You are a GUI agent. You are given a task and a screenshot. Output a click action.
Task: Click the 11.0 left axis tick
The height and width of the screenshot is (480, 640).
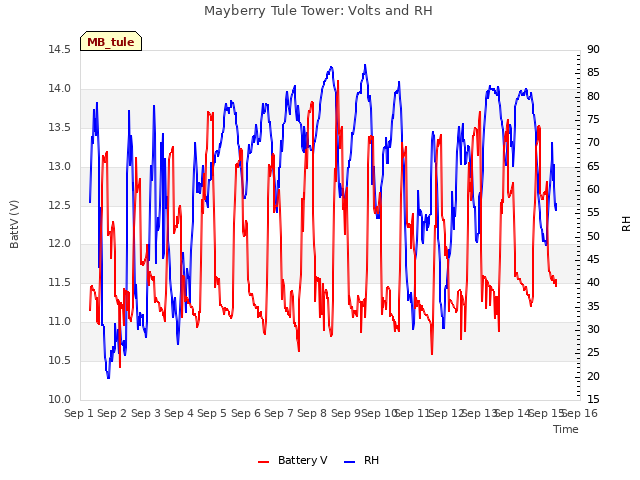click(60, 322)
